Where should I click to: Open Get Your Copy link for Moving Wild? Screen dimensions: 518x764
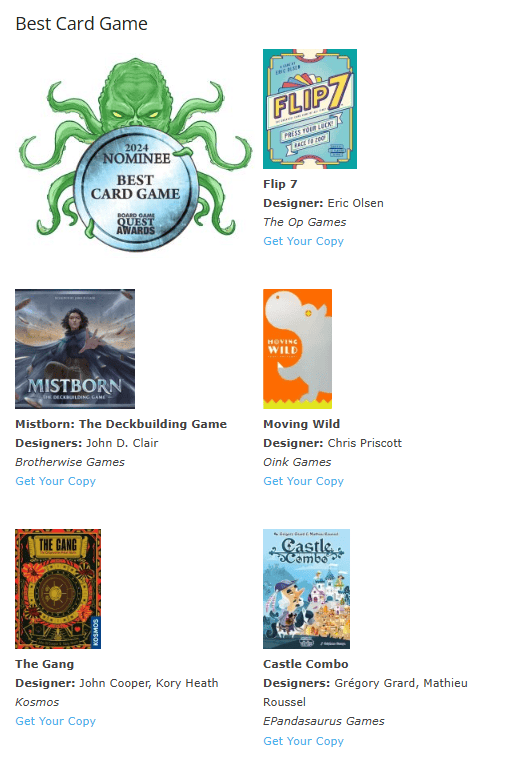304,481
